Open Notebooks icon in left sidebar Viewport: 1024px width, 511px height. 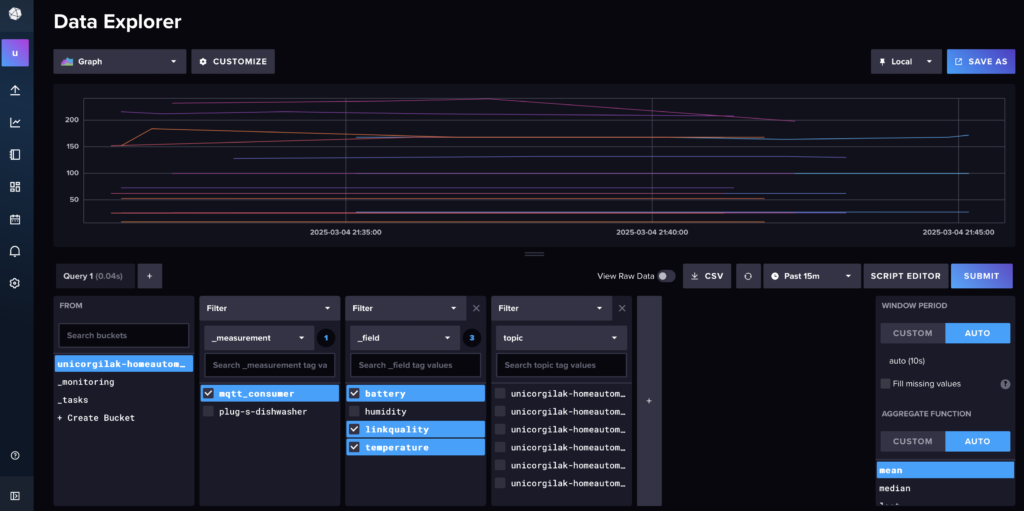(x=15, y=154)
